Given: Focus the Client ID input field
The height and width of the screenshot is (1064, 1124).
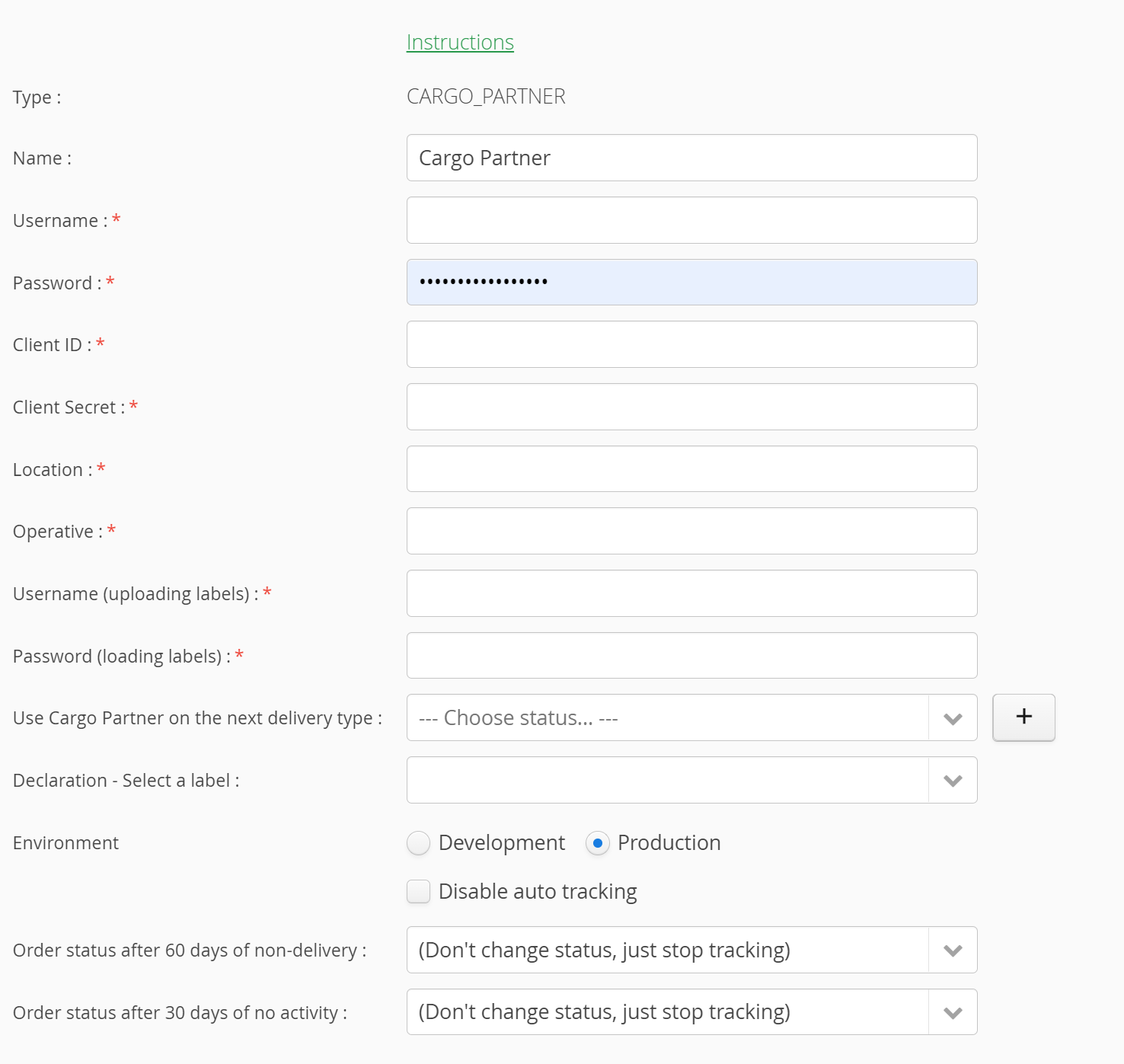Looking at the screenshot, I should pyautogui.click(x=691, y=344).
